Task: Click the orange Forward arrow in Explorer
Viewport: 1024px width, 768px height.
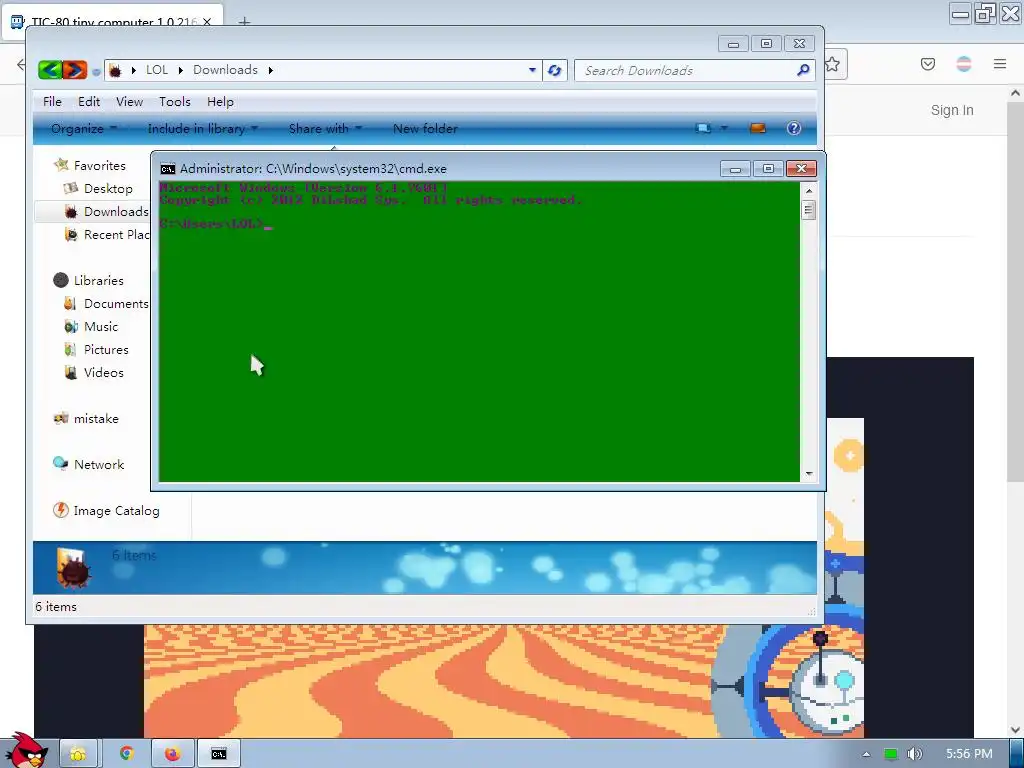Action: tap(74, 70)
